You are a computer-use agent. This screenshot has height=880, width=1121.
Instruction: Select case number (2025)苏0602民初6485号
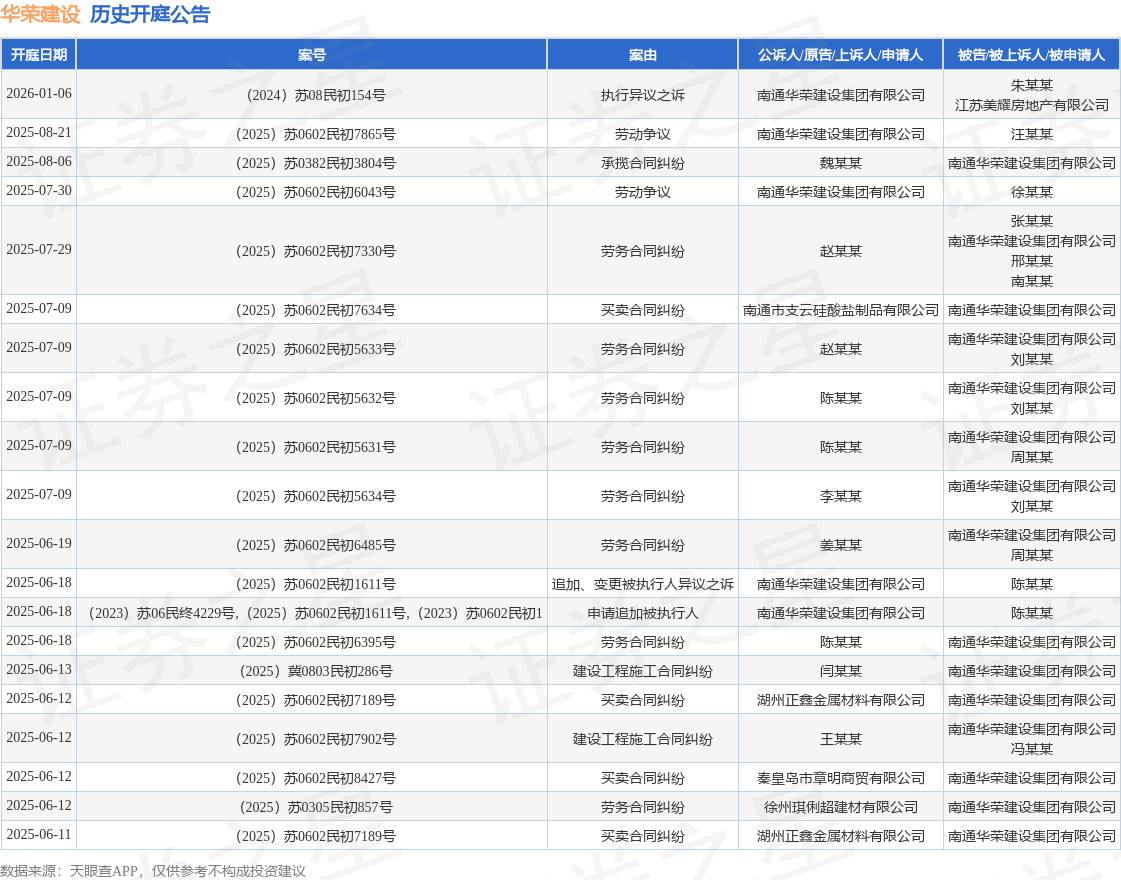tap(312, 545)
